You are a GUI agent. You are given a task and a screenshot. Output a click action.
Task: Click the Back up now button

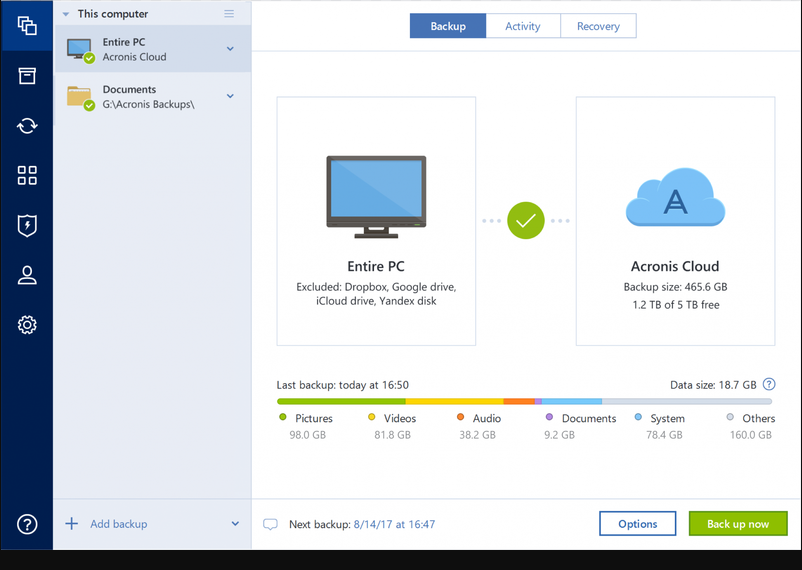[x=738, y=523]
